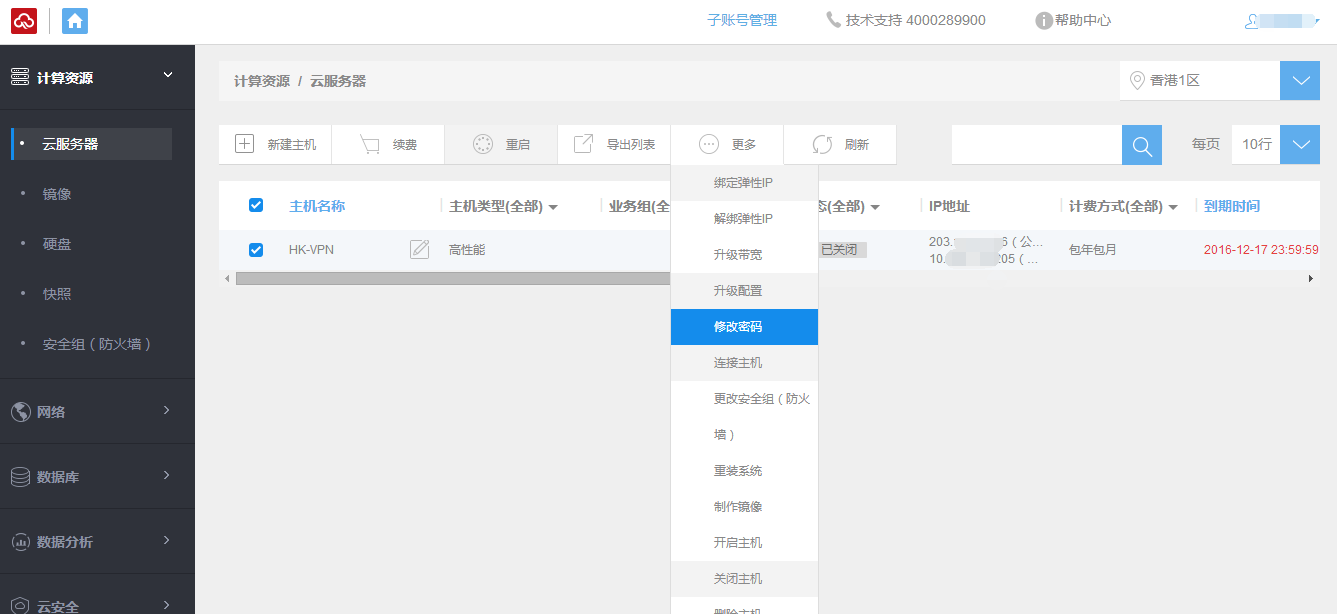Open the 镜像 sidebar item
1337x614 pixels.
tap(57, 194)
